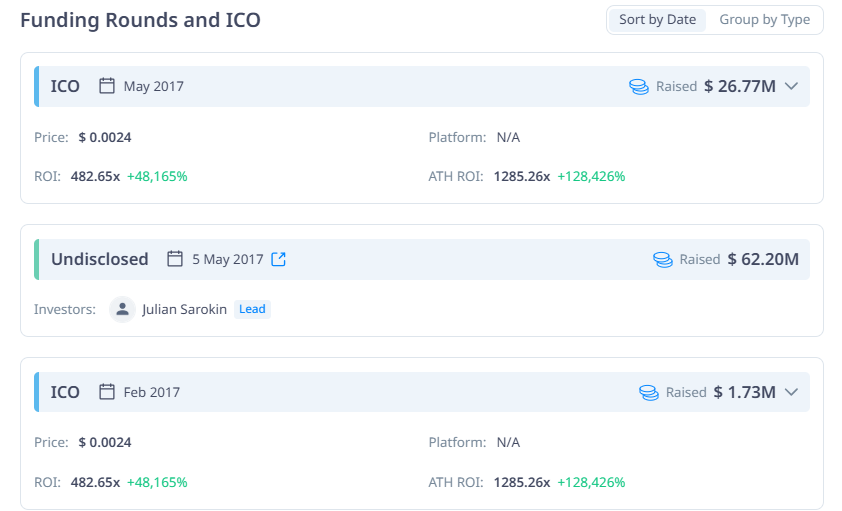Click Julian Sarokin's avatar icon
Image resolution: width=842 pixels, height=511 pixels.
coord(122,309)
